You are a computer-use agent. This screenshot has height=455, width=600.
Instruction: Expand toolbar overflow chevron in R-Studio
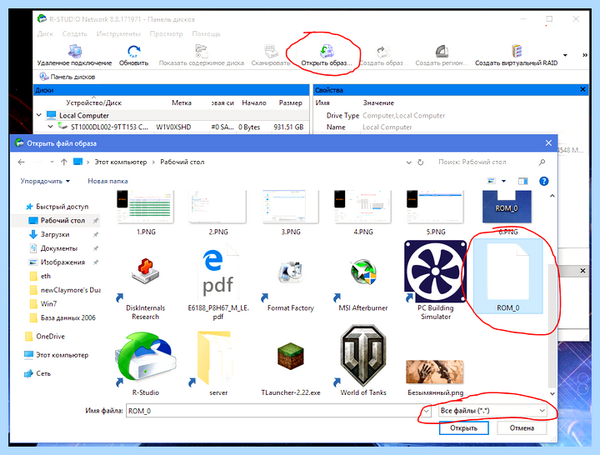585,55
